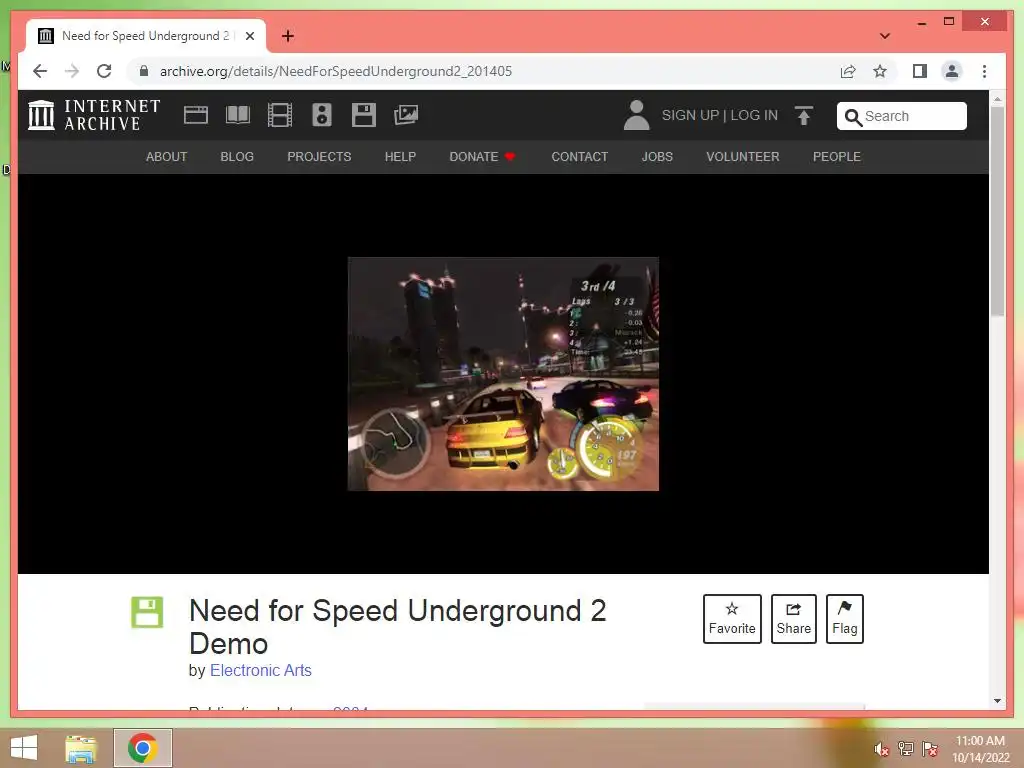Click the padlock site info icon
Viewport: 1024px width, 768px height.
(144, 71)
